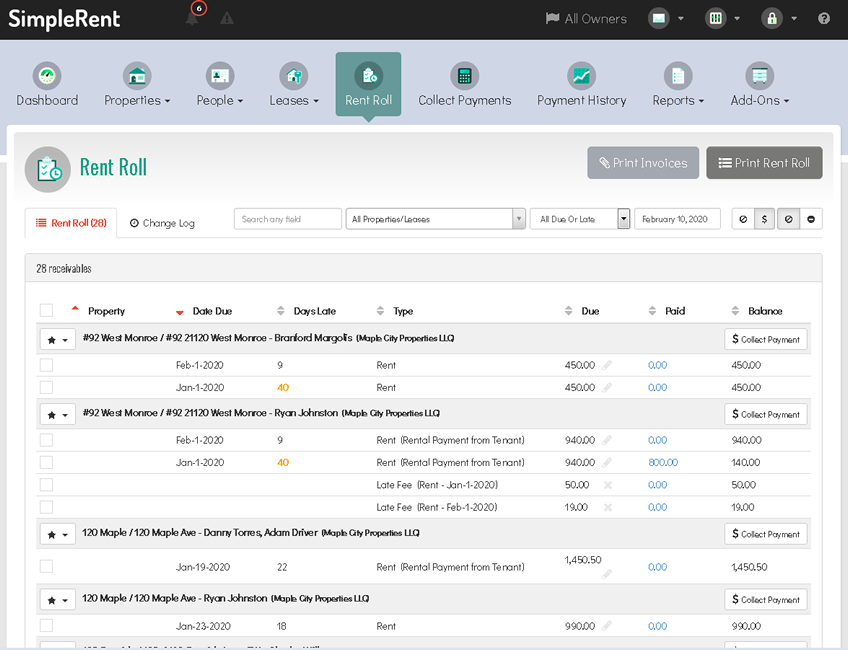Viewport: 848px width, 650px height.
Task: Check the Jan-23-2020 990.00 rent row
Action: click(47, 626)
